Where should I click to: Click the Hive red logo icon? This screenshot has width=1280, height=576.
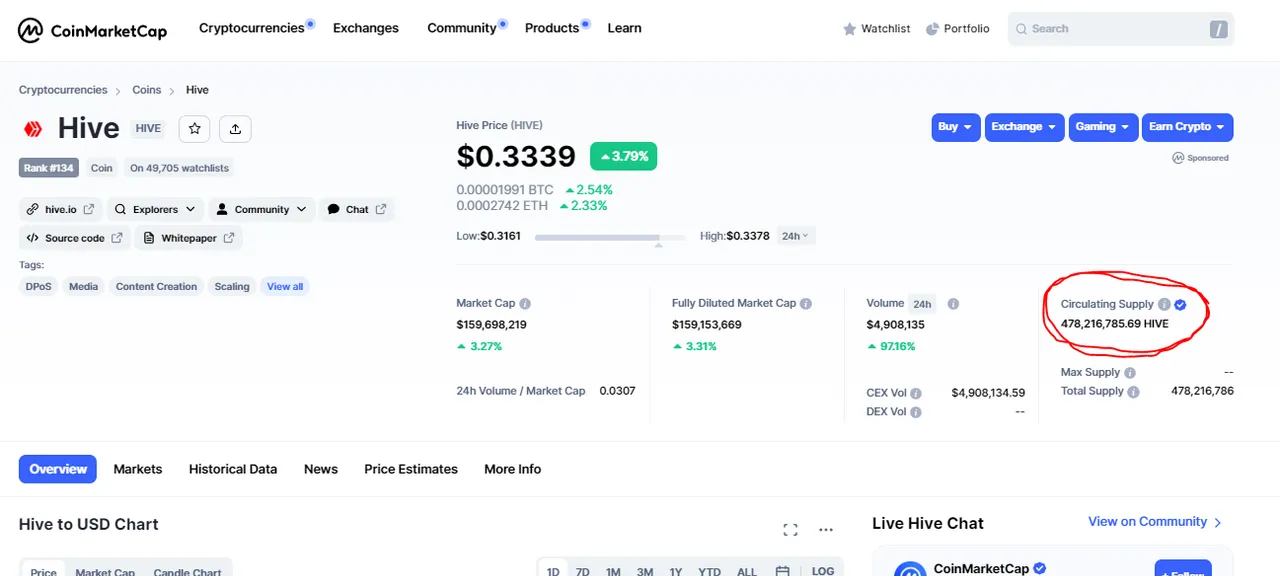33,129
